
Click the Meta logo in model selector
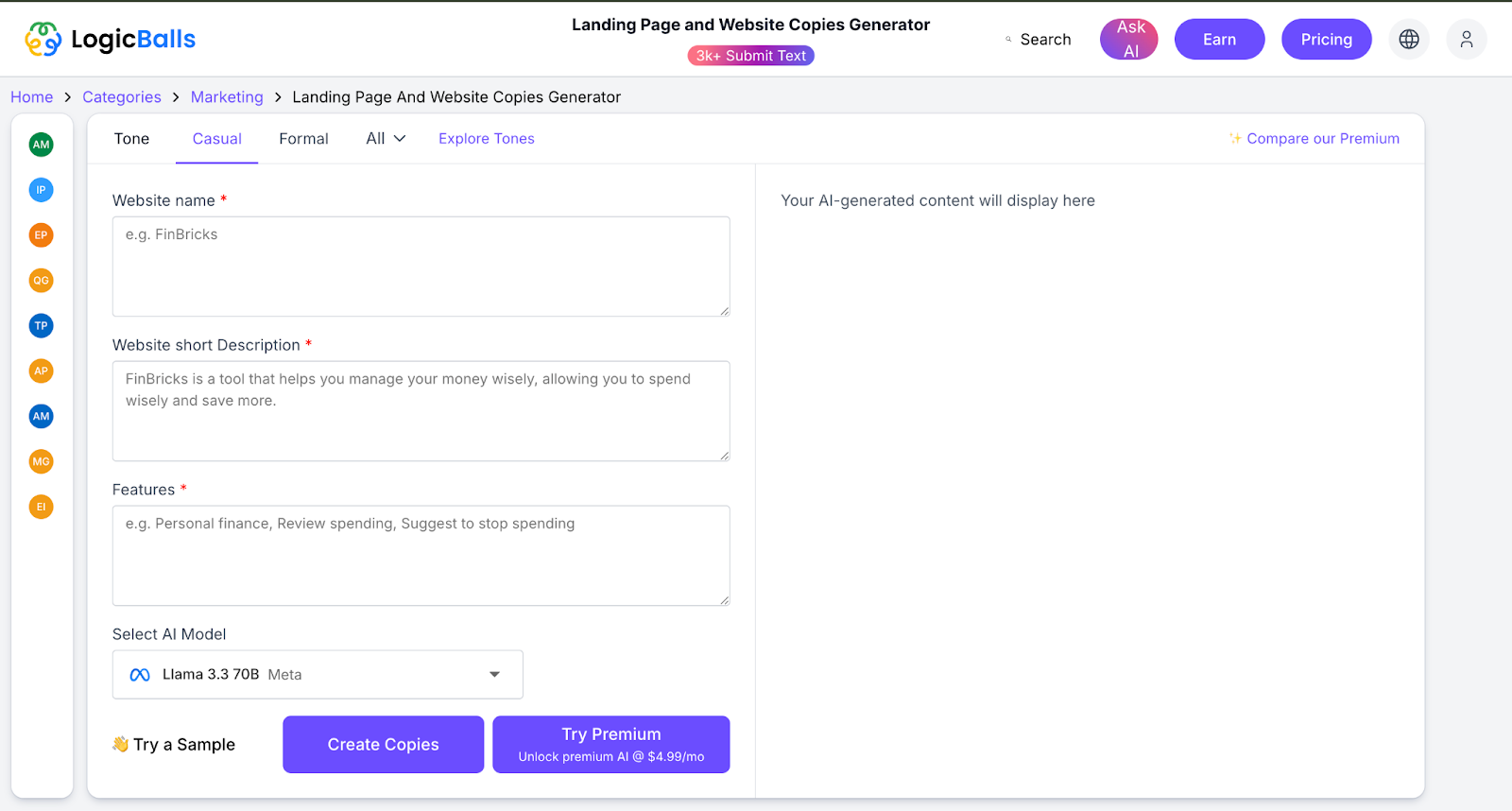[140, 675]
